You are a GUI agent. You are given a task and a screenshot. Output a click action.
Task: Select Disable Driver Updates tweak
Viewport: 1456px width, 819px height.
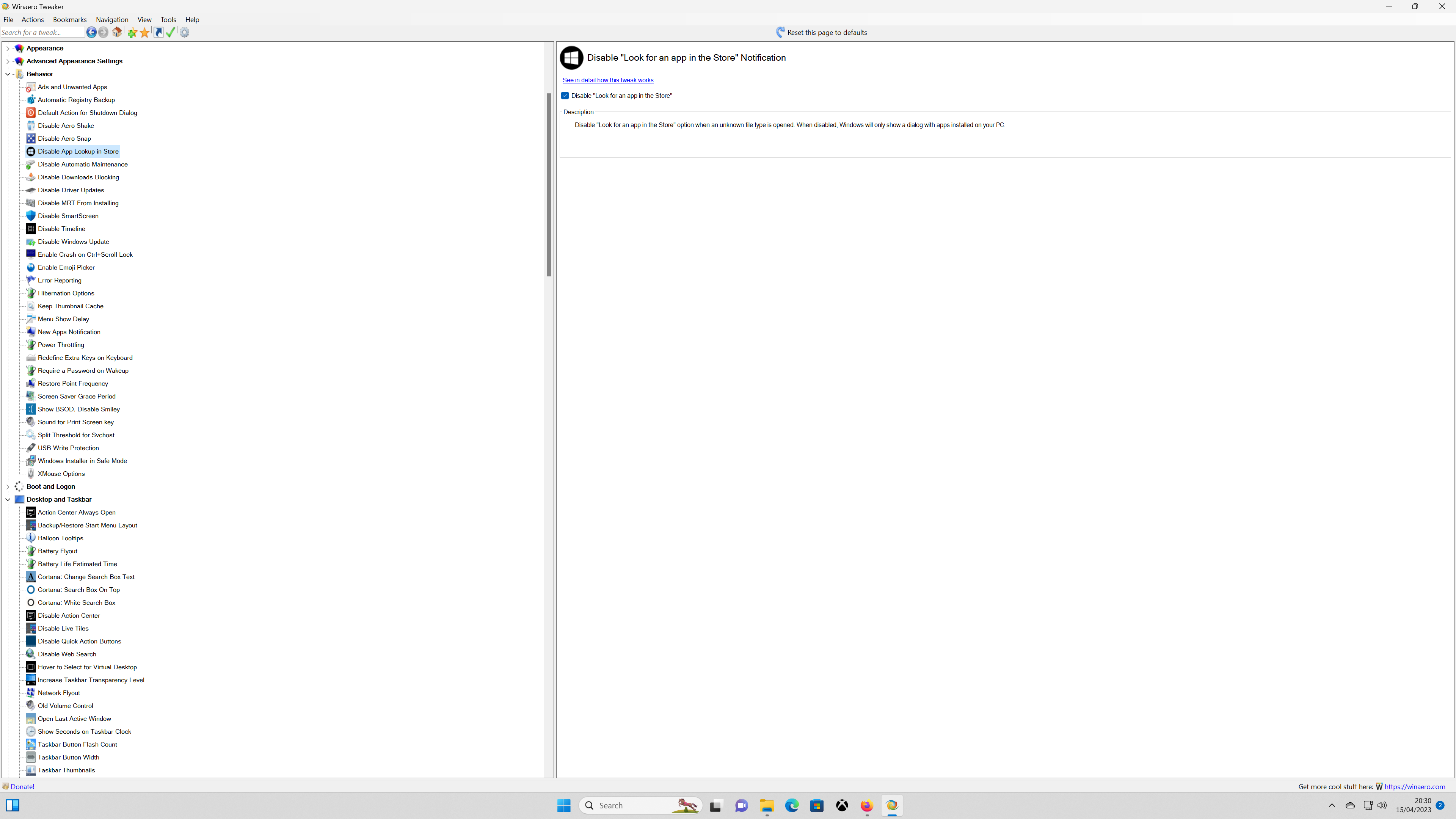[71, 190]
